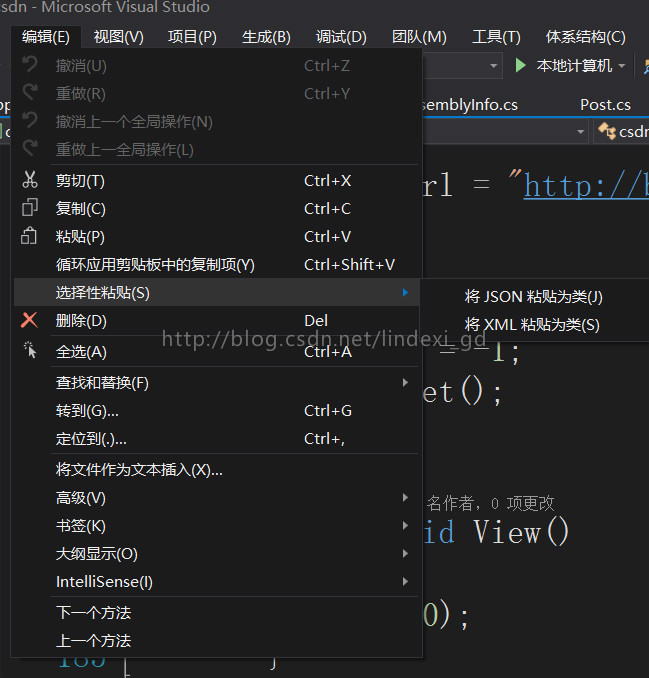
Task: Select 循环应用剪贴板中的复制项(Y)
Action: pyautogui.click(x=217, y=265)
